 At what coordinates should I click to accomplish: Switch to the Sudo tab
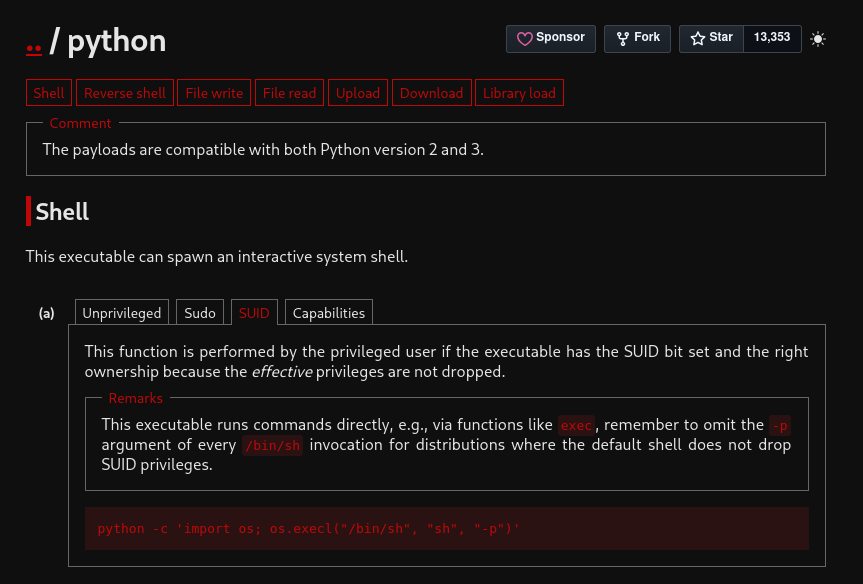(x=200, y=313)
